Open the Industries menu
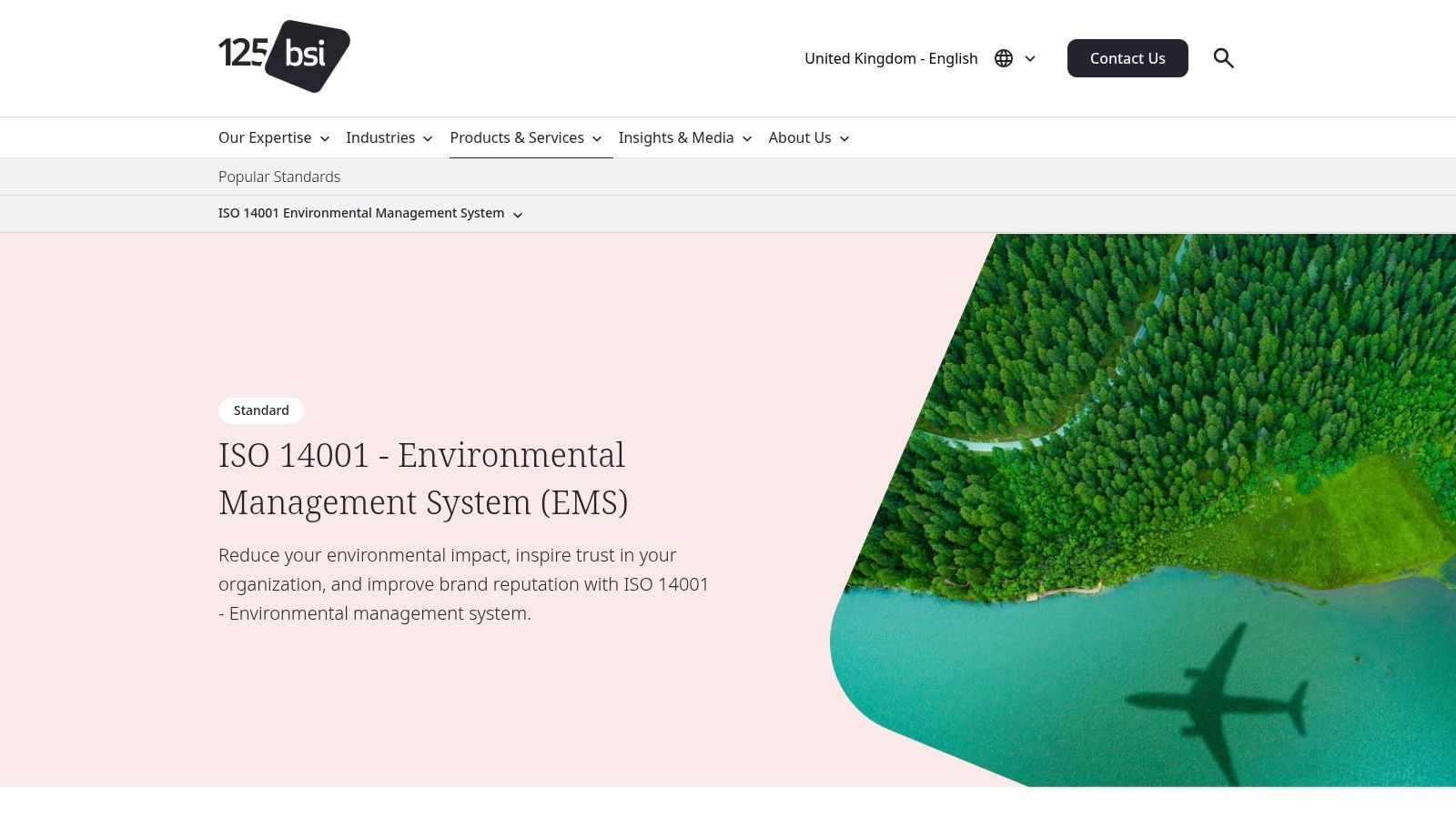Image resolution: width=1456 pixels, height=819 pixels. (x=380, y=137)
